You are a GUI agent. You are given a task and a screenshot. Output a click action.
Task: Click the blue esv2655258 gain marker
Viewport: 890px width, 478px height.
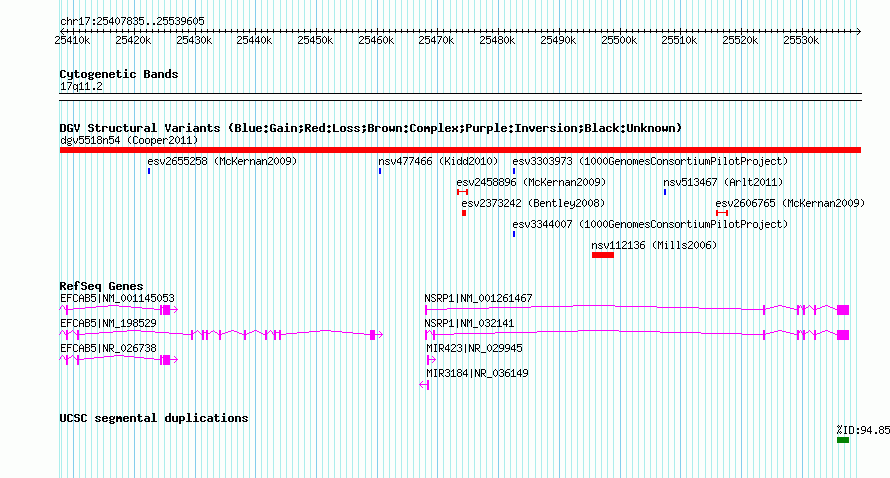(149, 171)
